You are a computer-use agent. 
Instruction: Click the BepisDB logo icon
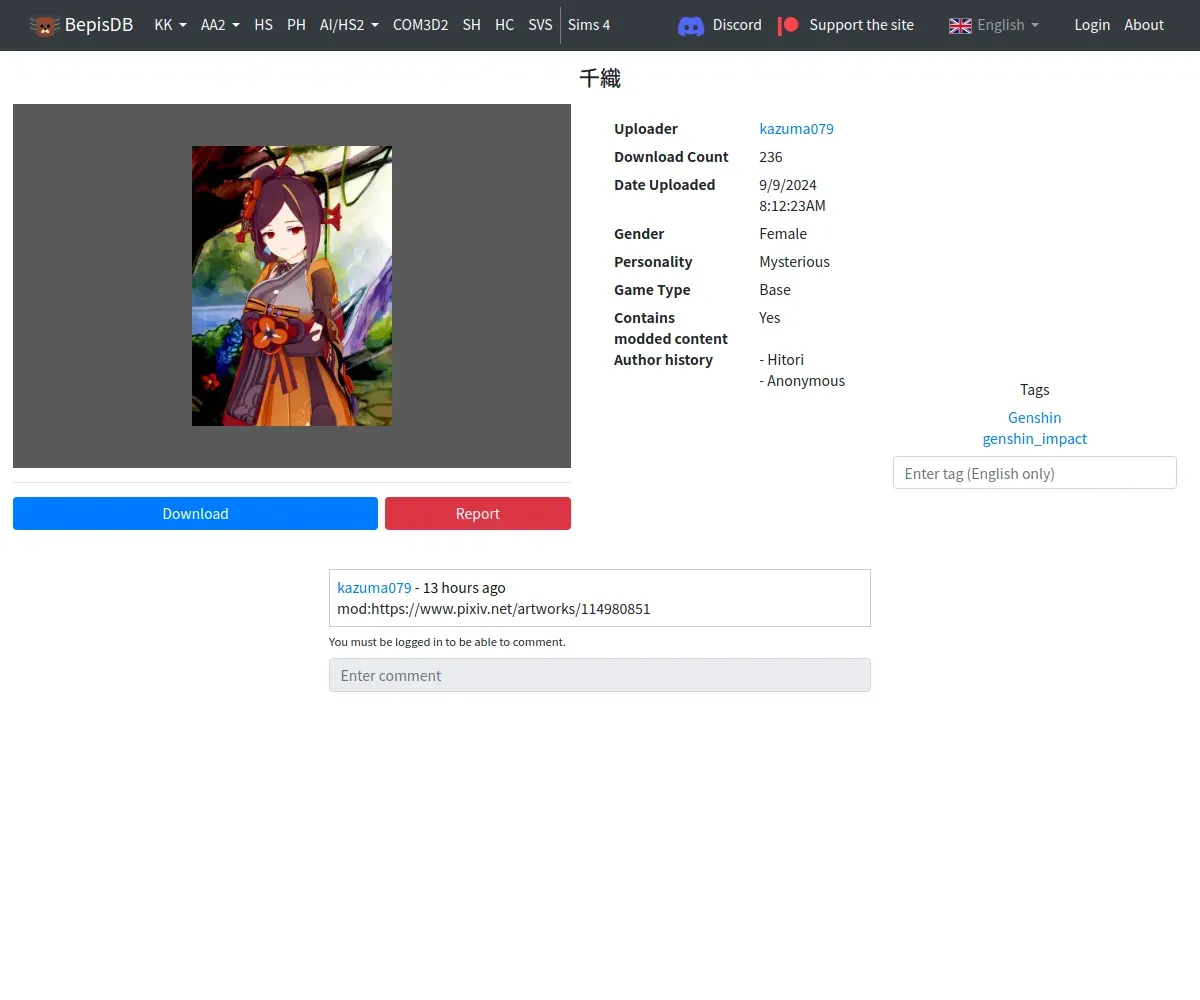tap(44, 25)
